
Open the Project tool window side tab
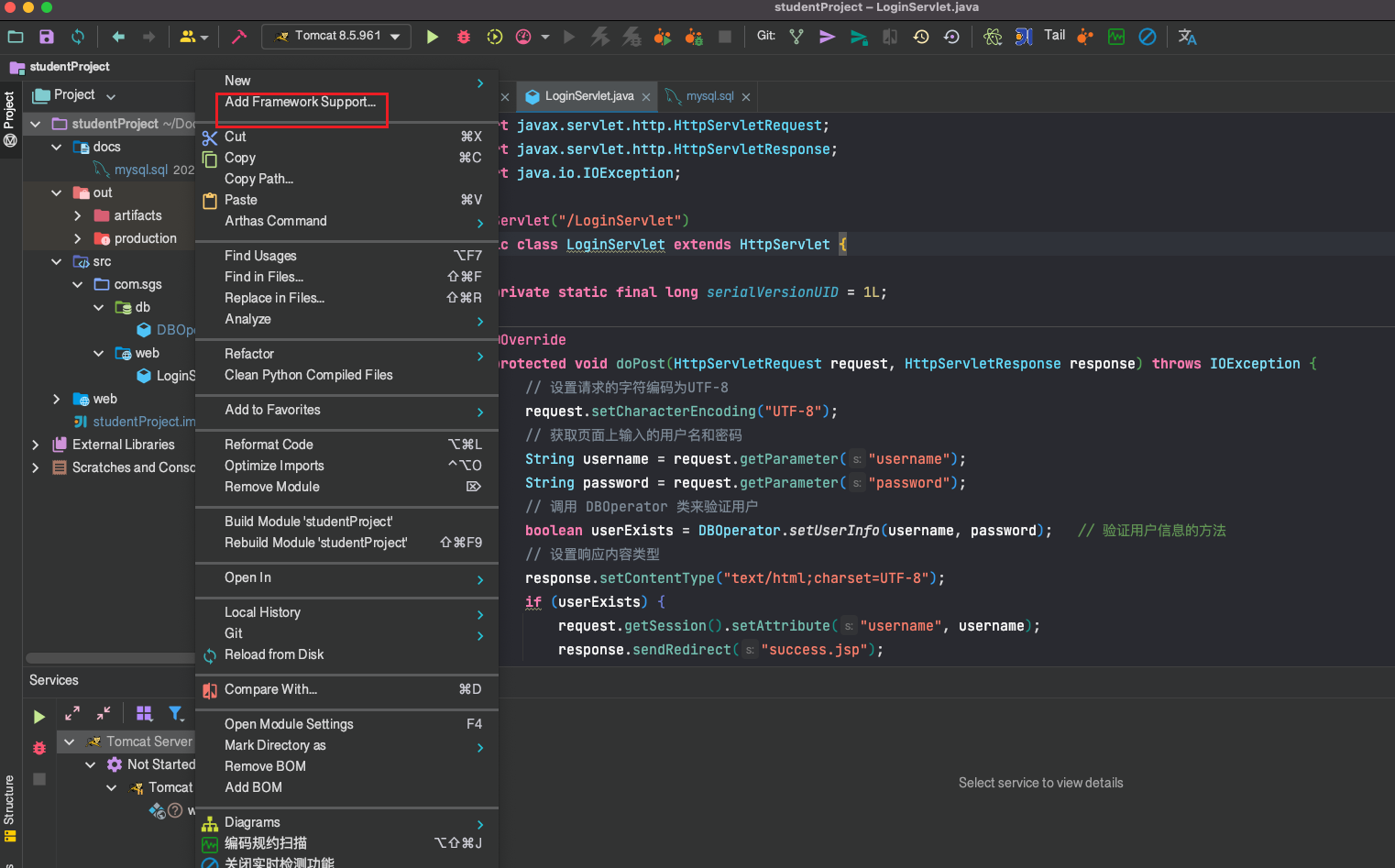[9, 119]
